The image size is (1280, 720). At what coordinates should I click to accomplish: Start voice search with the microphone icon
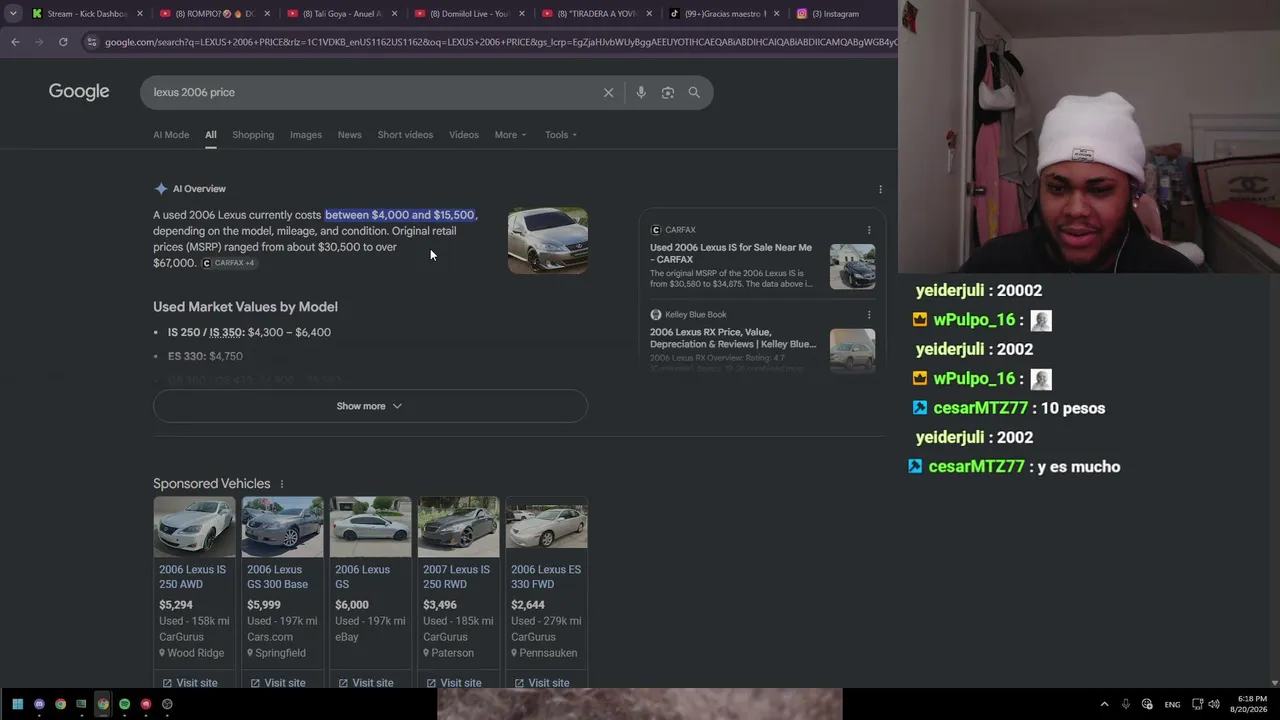pos(641,92)
